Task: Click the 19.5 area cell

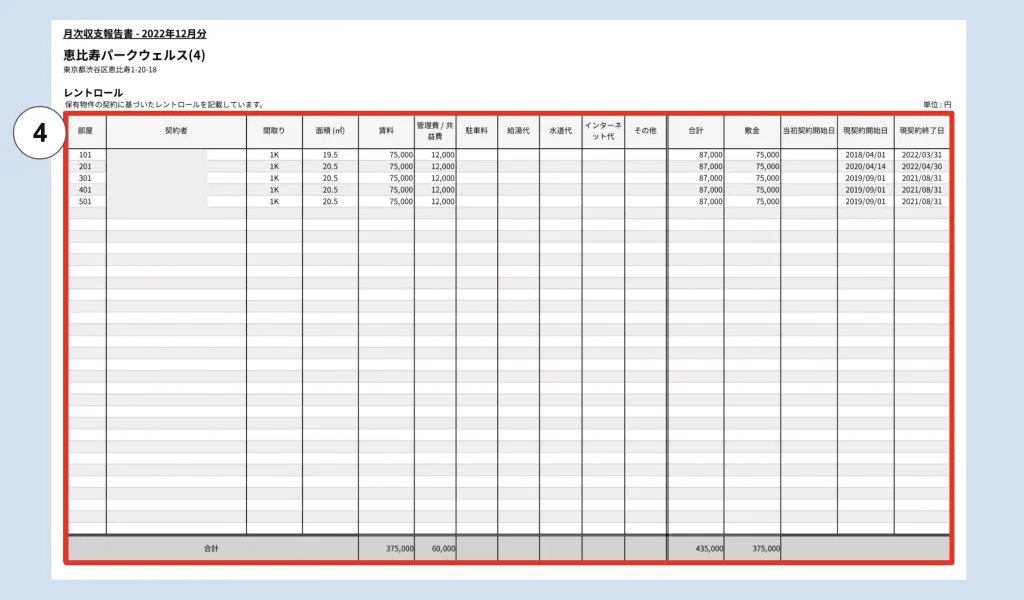Action: coord(330,155)
